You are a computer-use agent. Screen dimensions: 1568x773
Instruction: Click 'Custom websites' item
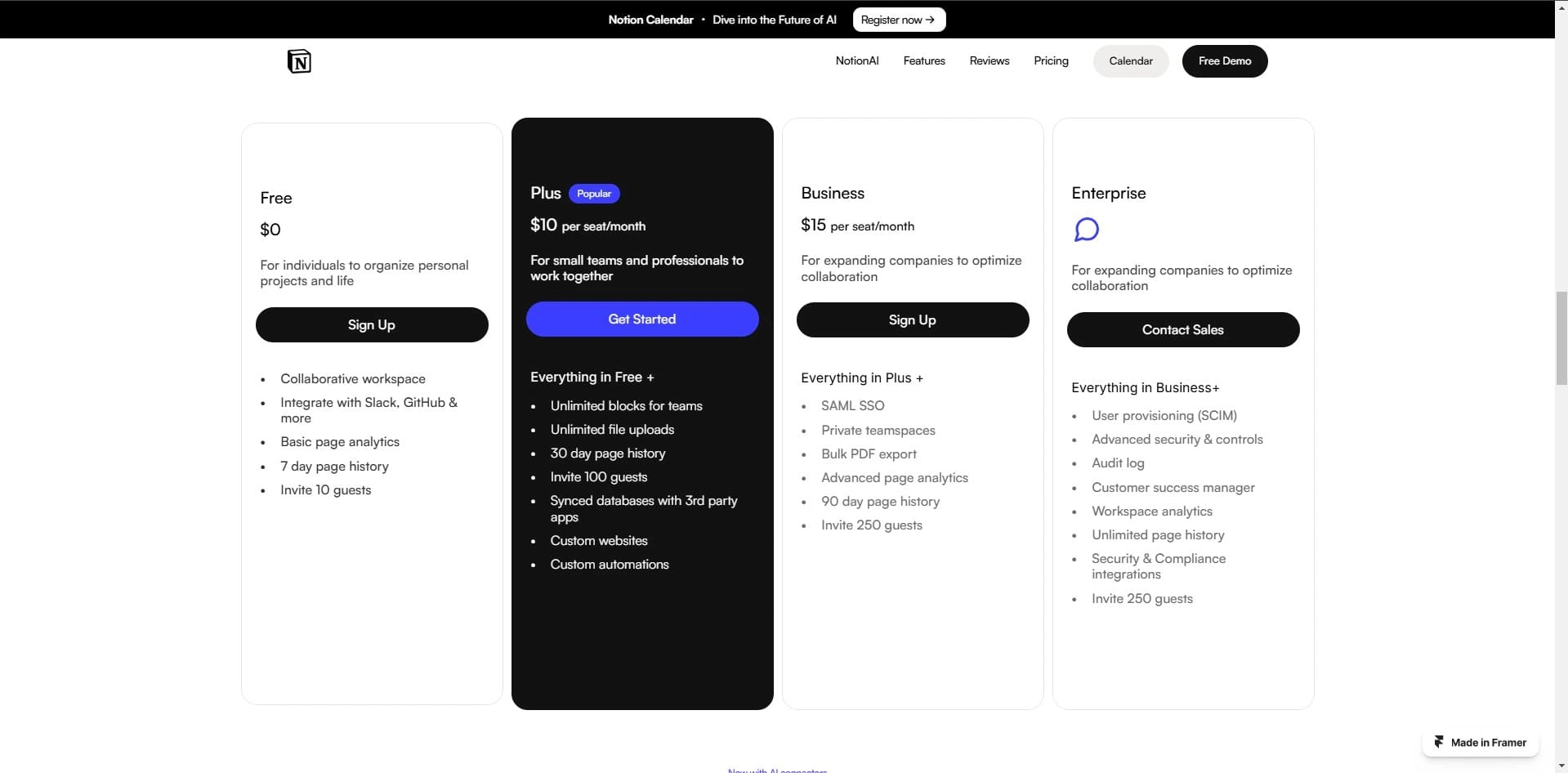click(599, 540)
